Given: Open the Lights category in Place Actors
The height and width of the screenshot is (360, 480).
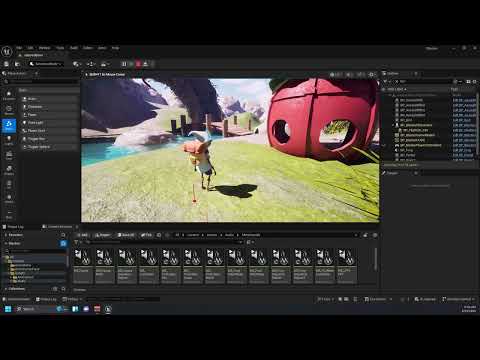Looking at the screenshot, I should [9, 140].
